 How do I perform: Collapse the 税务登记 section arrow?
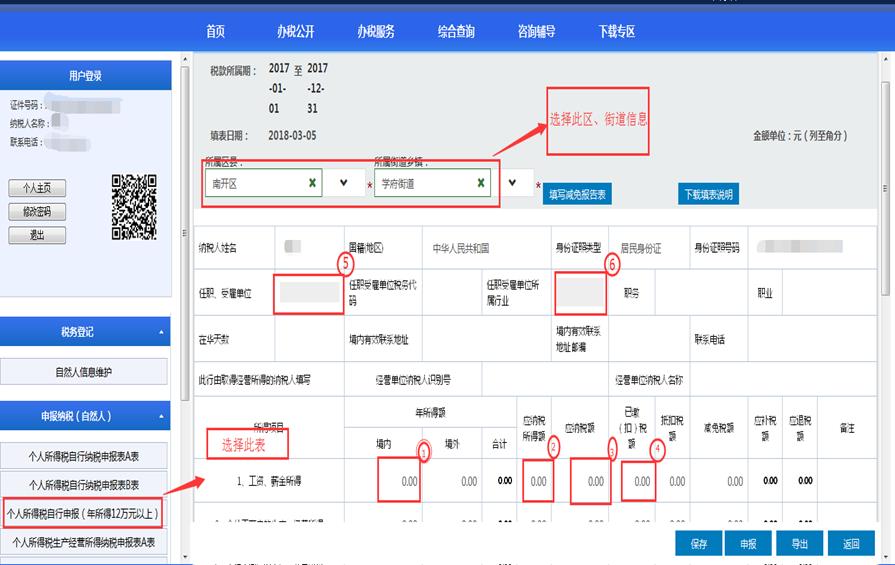coord(161,332)
